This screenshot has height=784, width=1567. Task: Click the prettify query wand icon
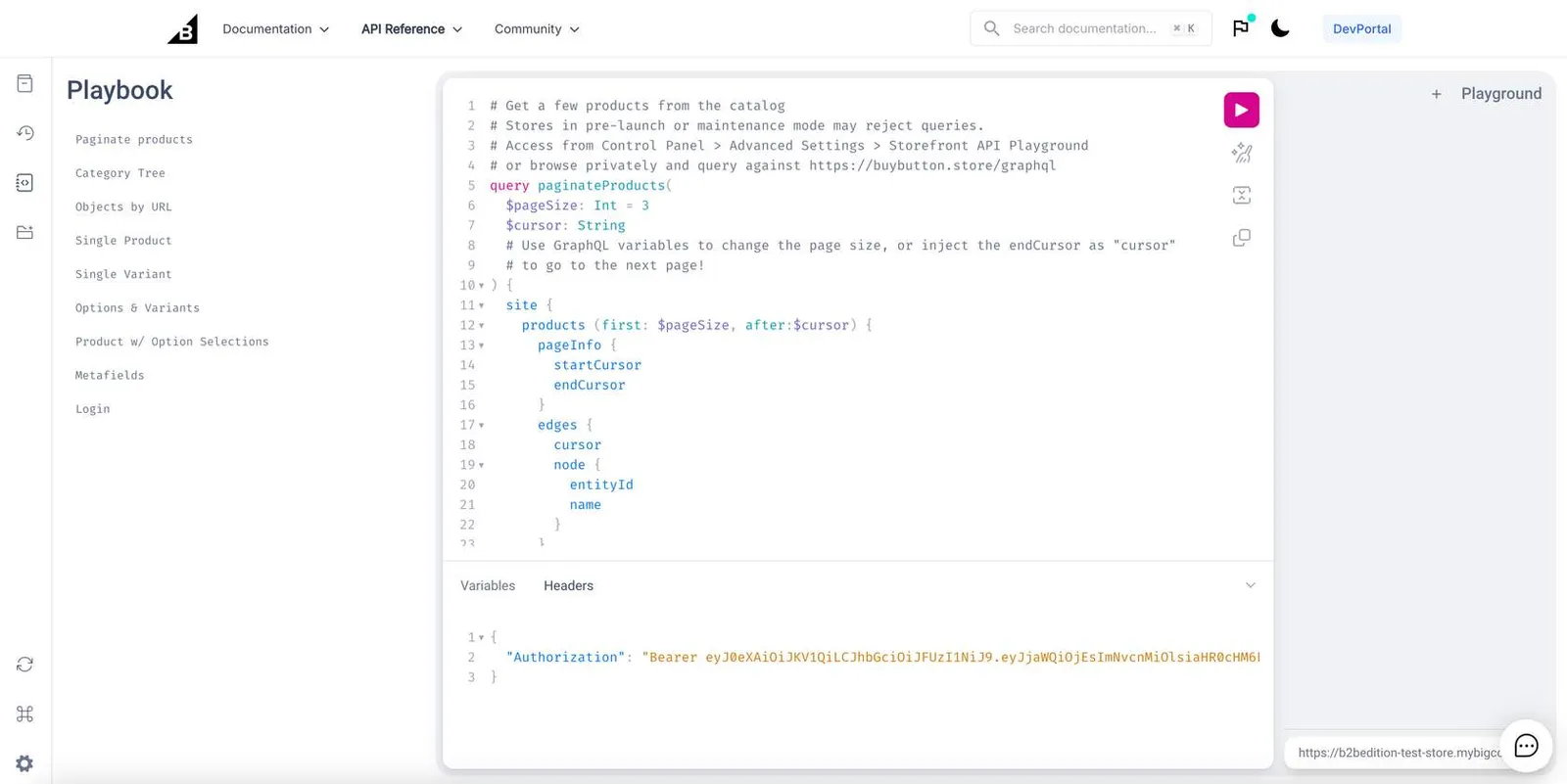1241,153
